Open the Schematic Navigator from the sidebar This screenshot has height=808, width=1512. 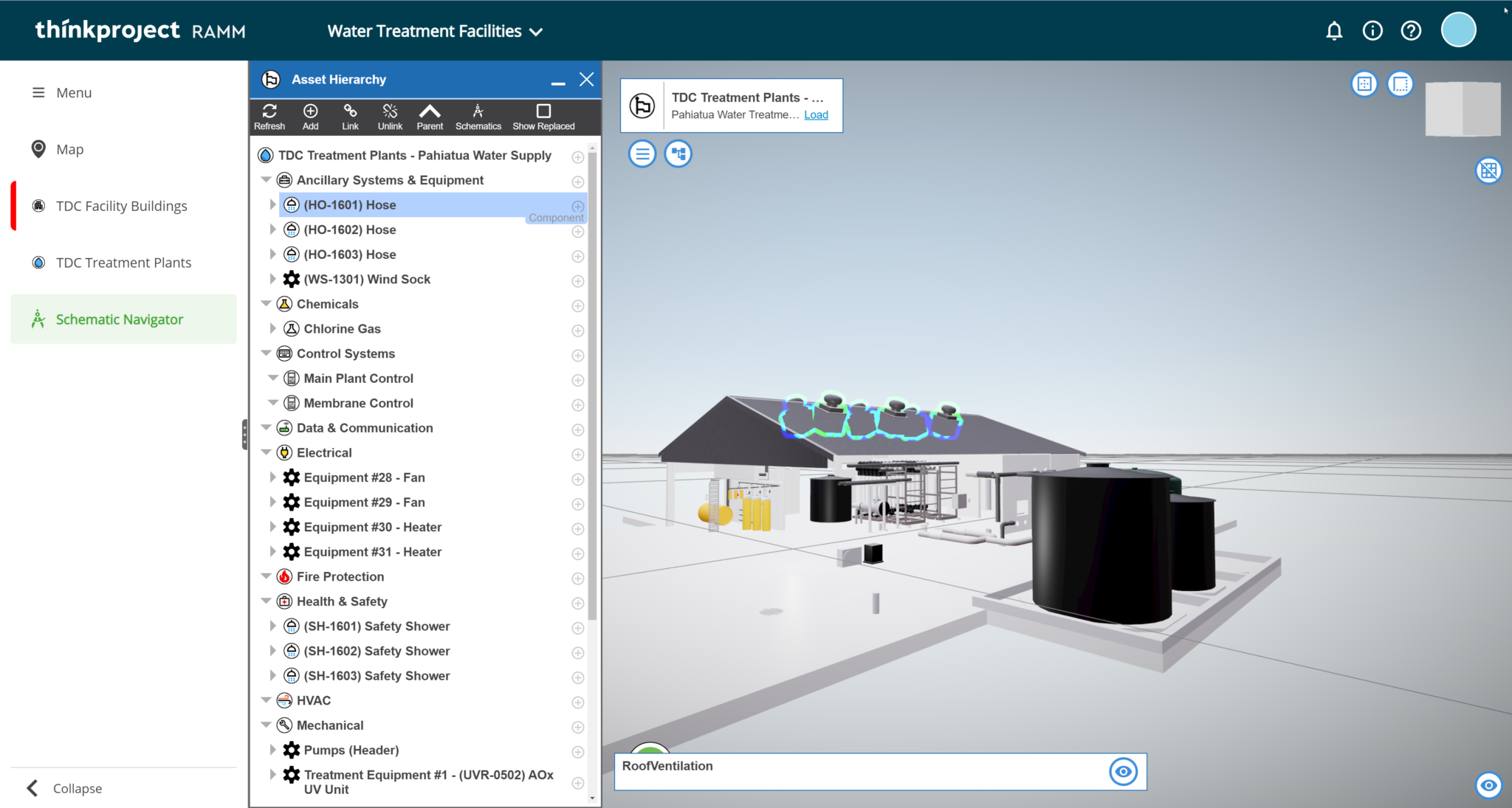coord(119,319)
